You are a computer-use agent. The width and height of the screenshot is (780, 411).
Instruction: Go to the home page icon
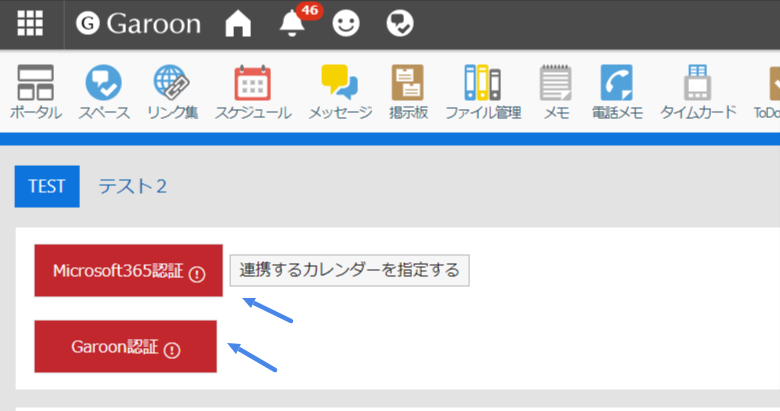[x=238, y=23]
